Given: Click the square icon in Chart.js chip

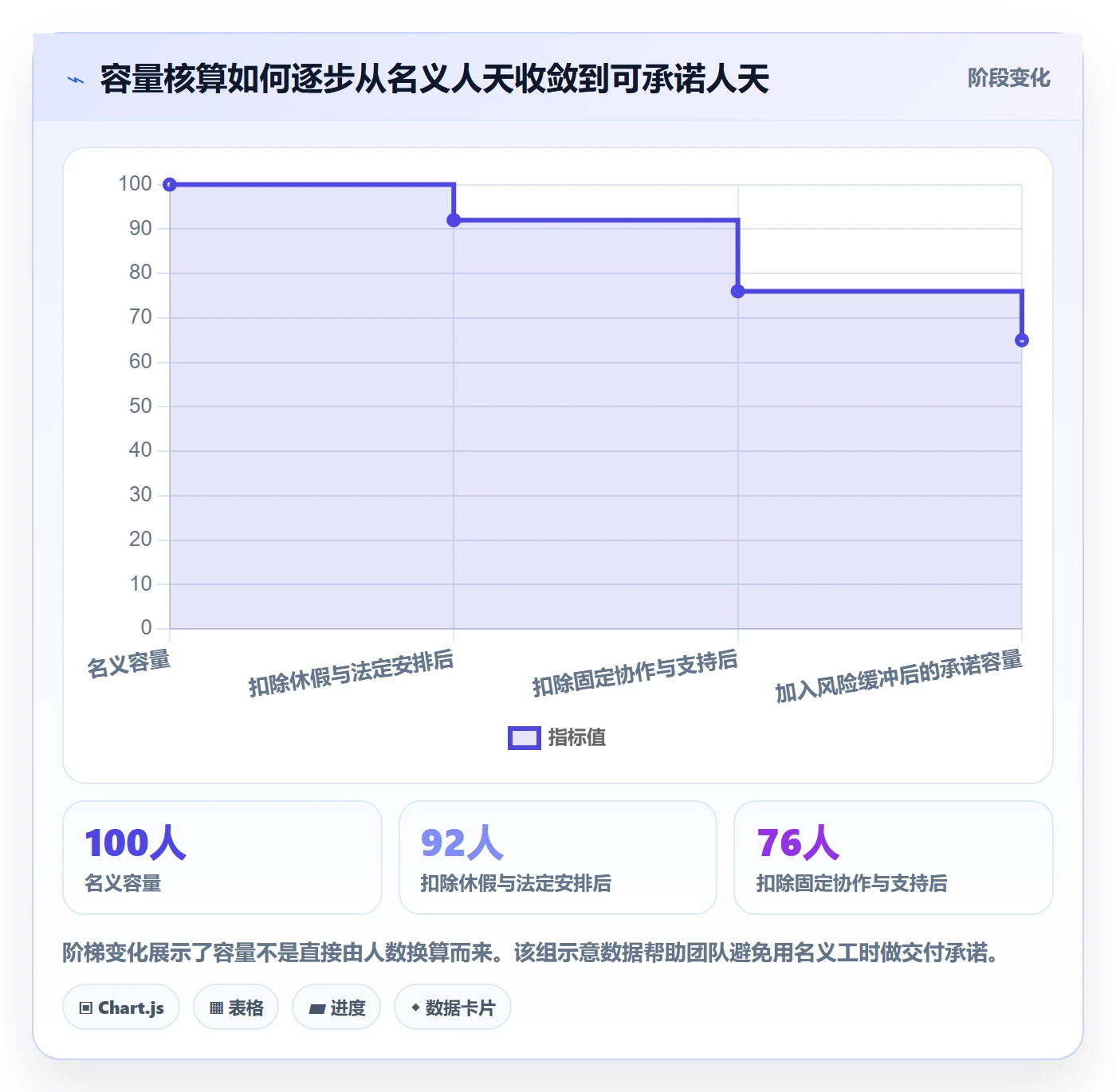Looking at the screenshot, I should tap(86, 1008).
